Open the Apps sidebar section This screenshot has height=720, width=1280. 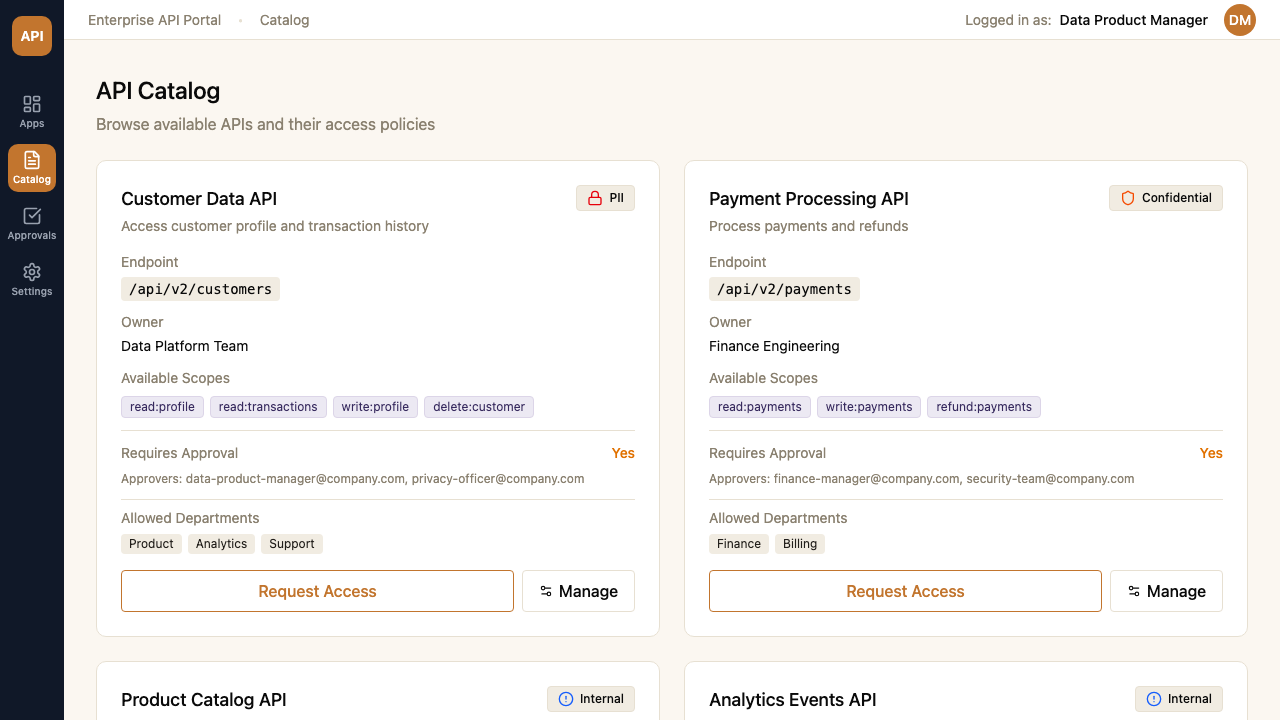(x=32, y=112)
